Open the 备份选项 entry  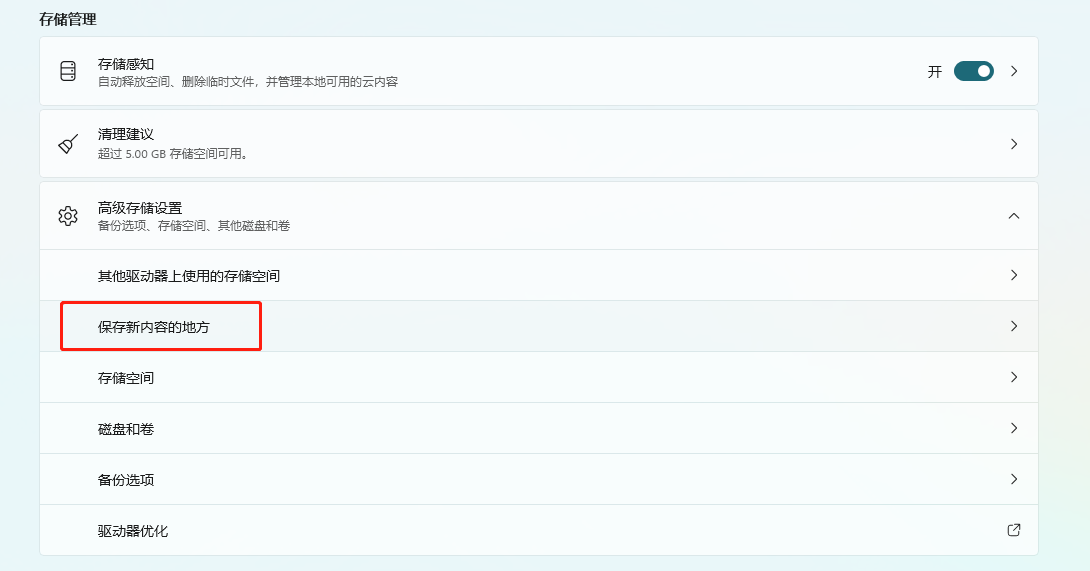539,479
